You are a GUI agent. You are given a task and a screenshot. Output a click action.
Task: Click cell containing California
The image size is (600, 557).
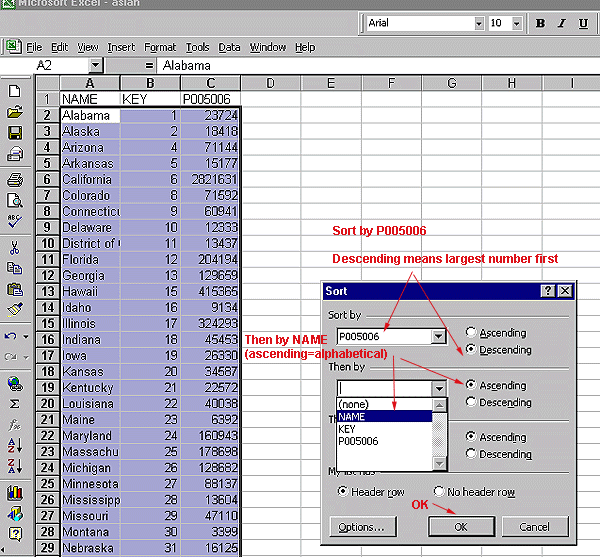[89, 180]
